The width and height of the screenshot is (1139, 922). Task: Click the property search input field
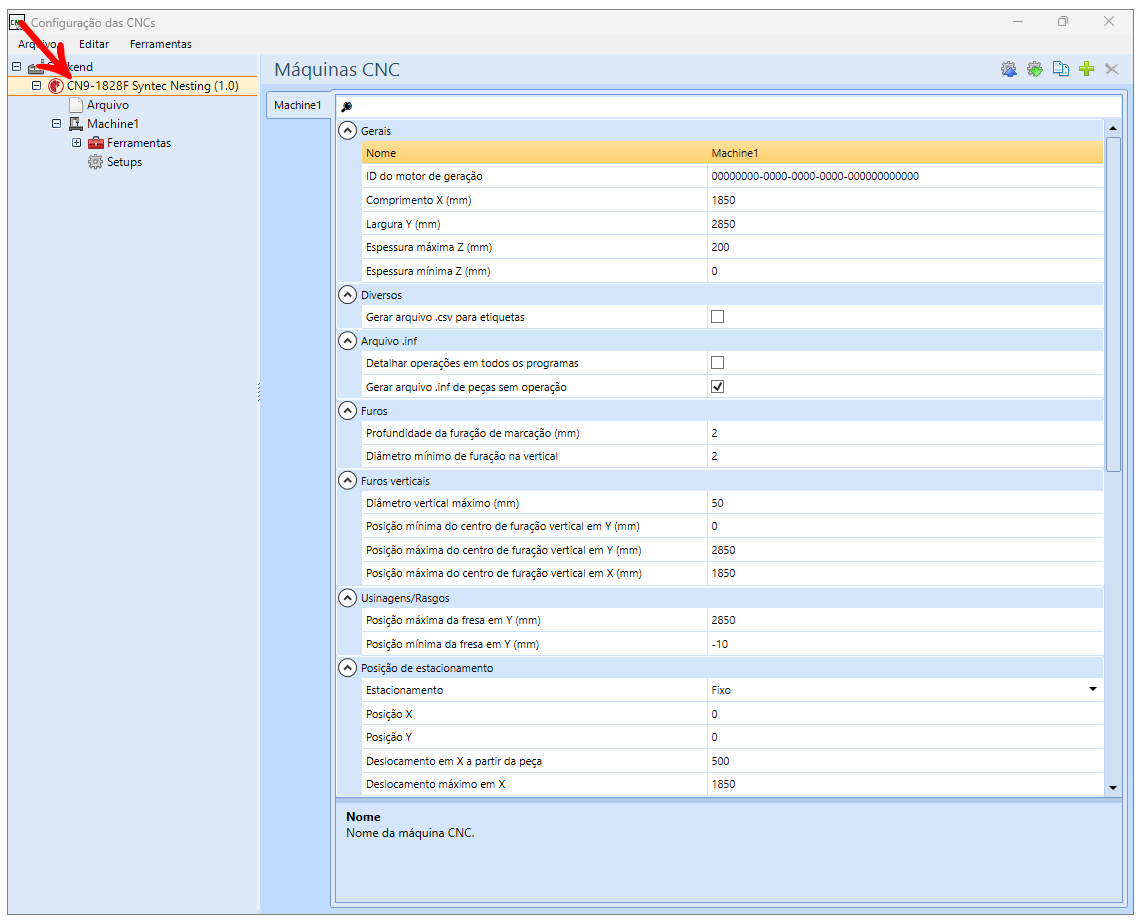coord(729,107)
